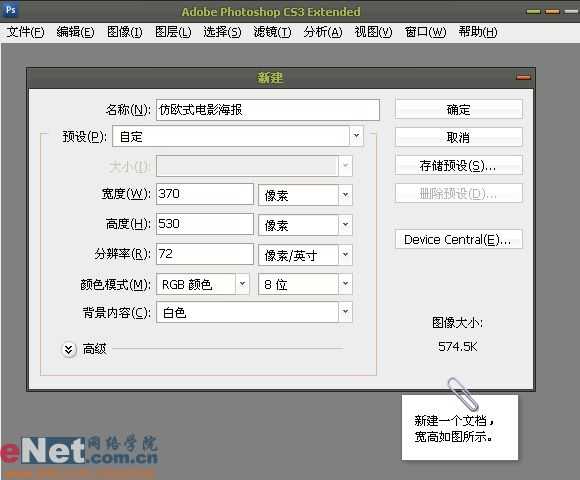This screenshot has height=480, width=580.
Task: Click the 高度 height value field
Action: click(205, 224)
